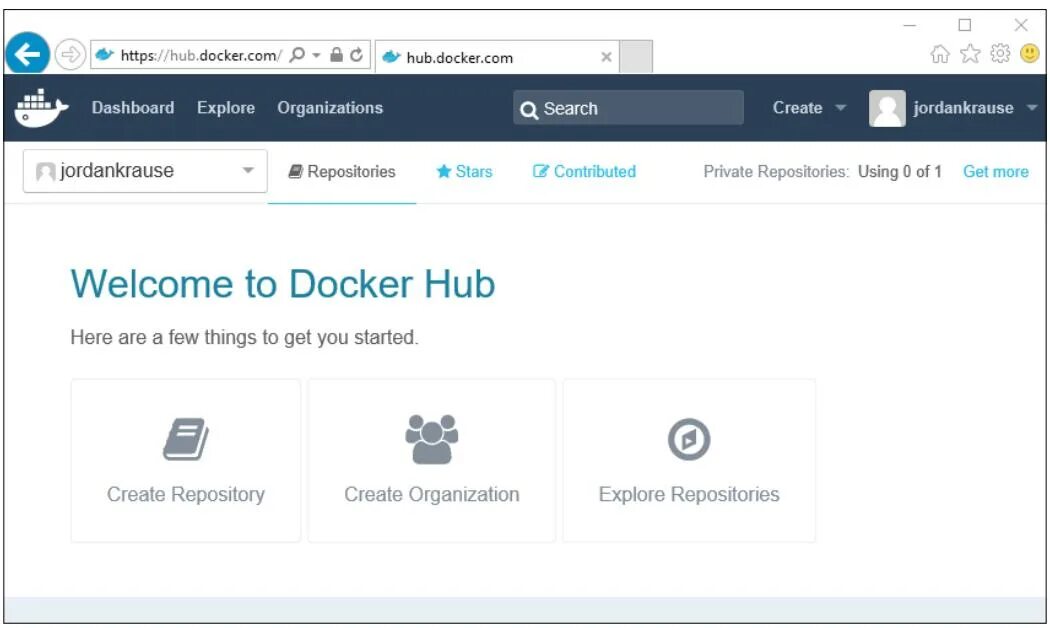The height and width of the screenshot is (628, 1050).
Task: Open the jordankrause account menu arrow
Action: tap(1031, 108)
